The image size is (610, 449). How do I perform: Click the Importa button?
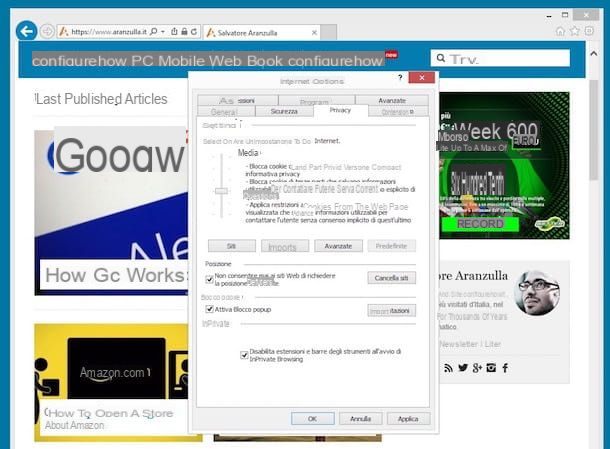pos(285,246)
